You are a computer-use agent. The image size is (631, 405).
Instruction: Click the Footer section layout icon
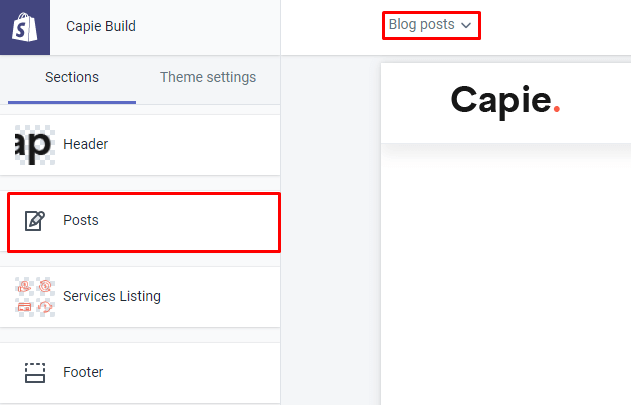[35, 372]
